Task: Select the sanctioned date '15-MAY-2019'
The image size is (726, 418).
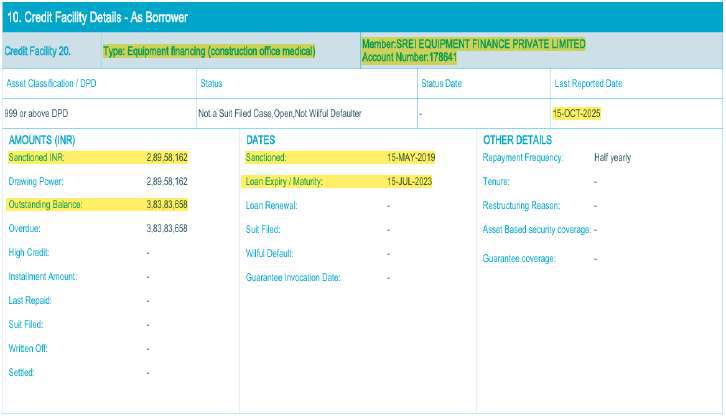Action: point(411,157)
